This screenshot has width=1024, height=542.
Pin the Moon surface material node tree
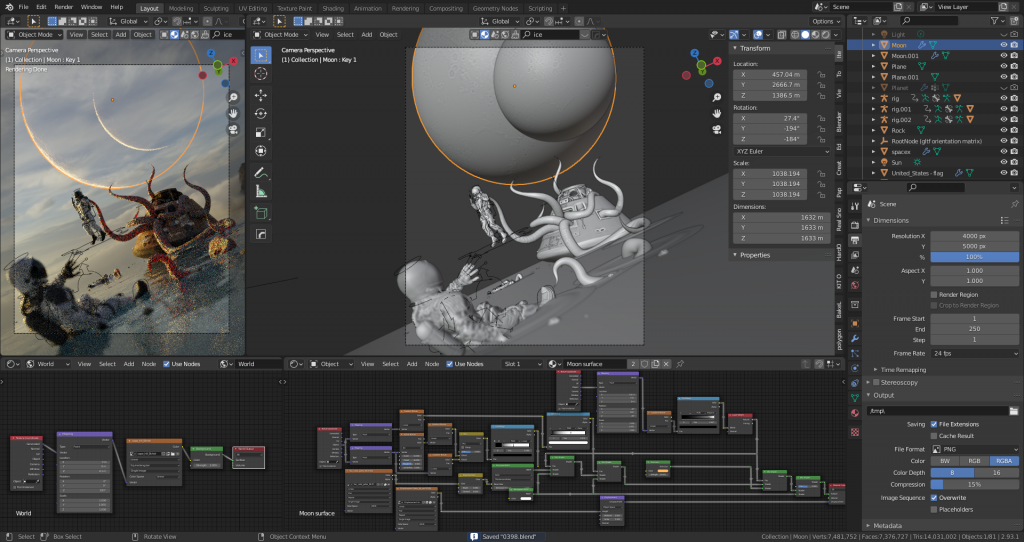click(x=680, y=364)
